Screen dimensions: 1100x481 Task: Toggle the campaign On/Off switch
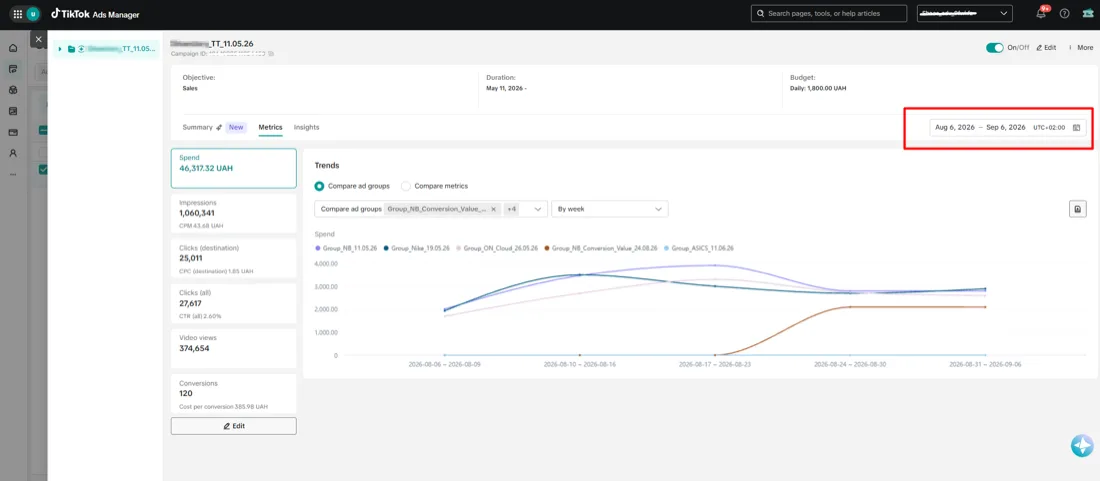pos(995,48)
